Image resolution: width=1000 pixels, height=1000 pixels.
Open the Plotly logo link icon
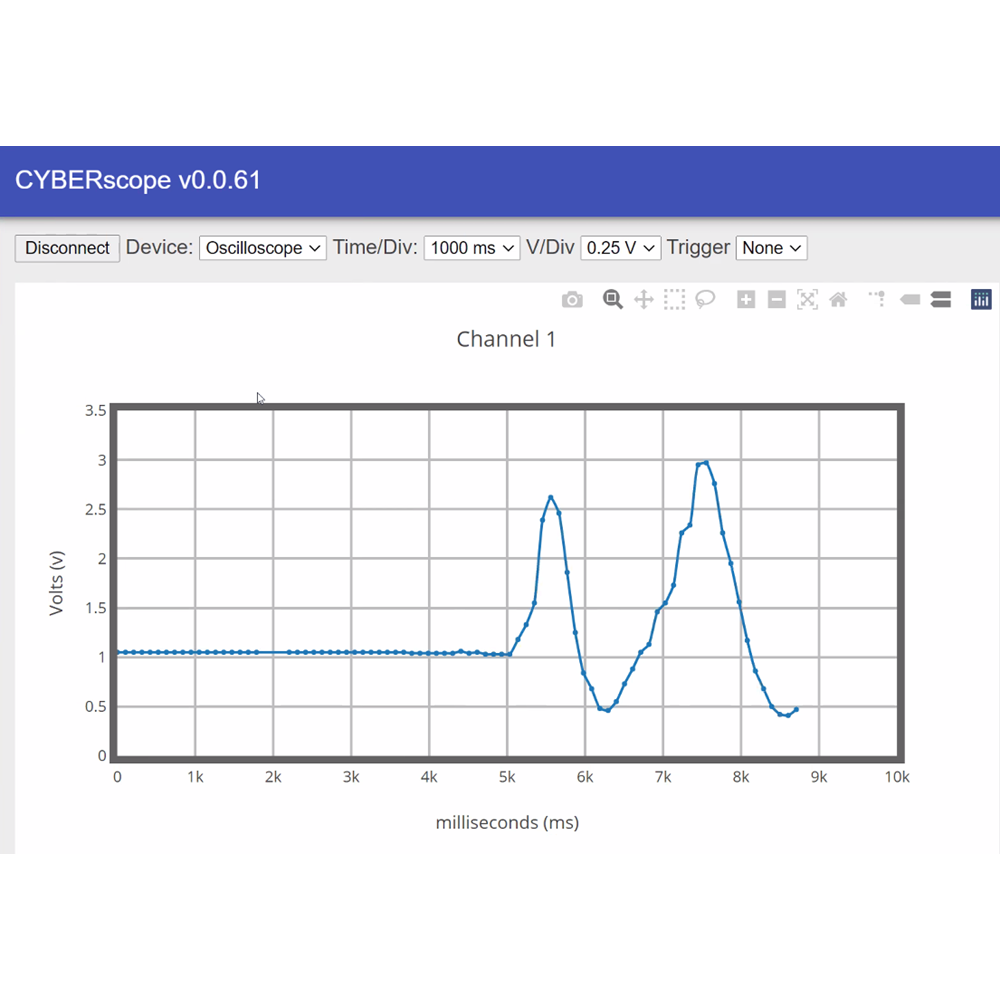981,299
